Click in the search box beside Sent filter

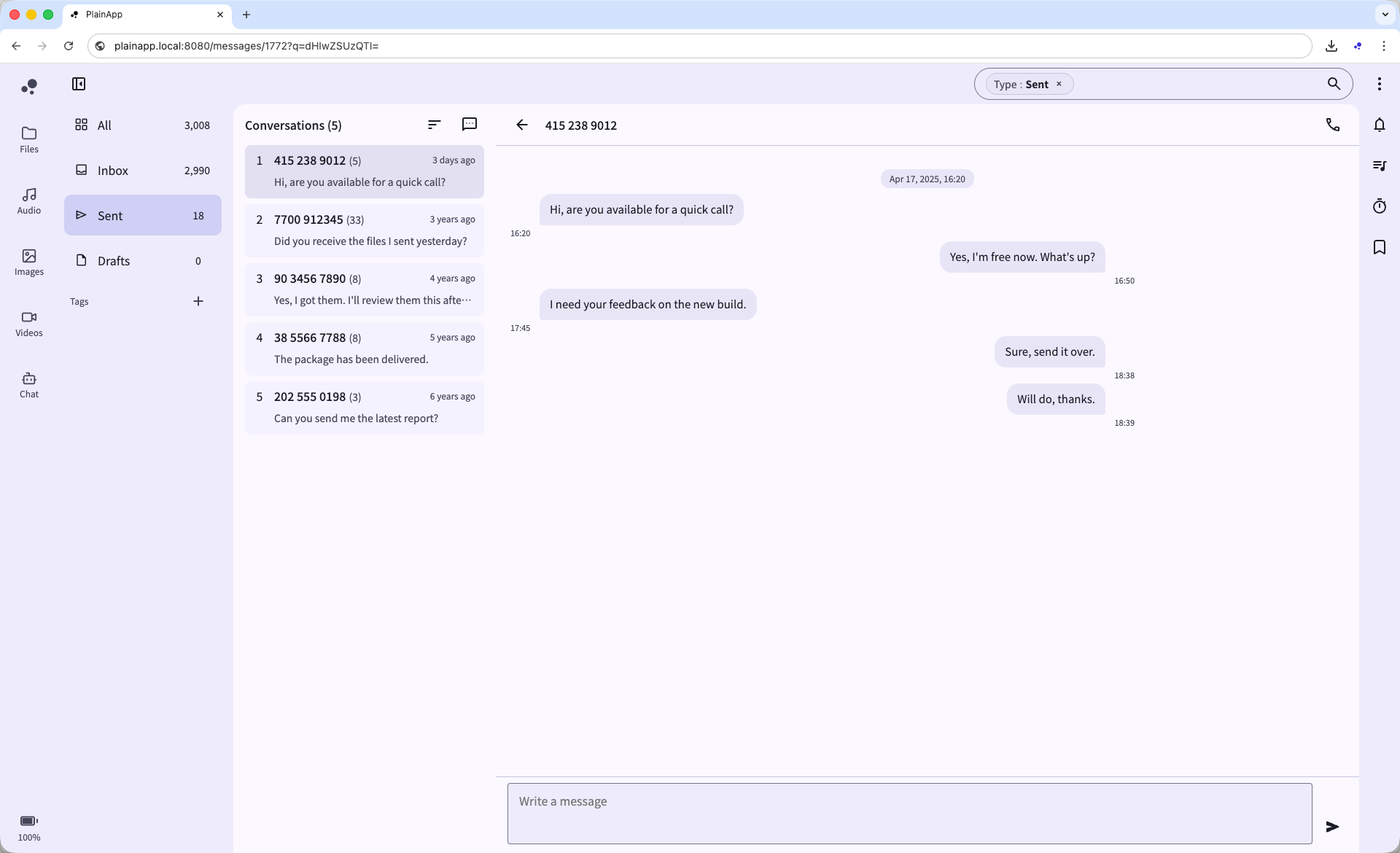click(x=1196, y=84)
